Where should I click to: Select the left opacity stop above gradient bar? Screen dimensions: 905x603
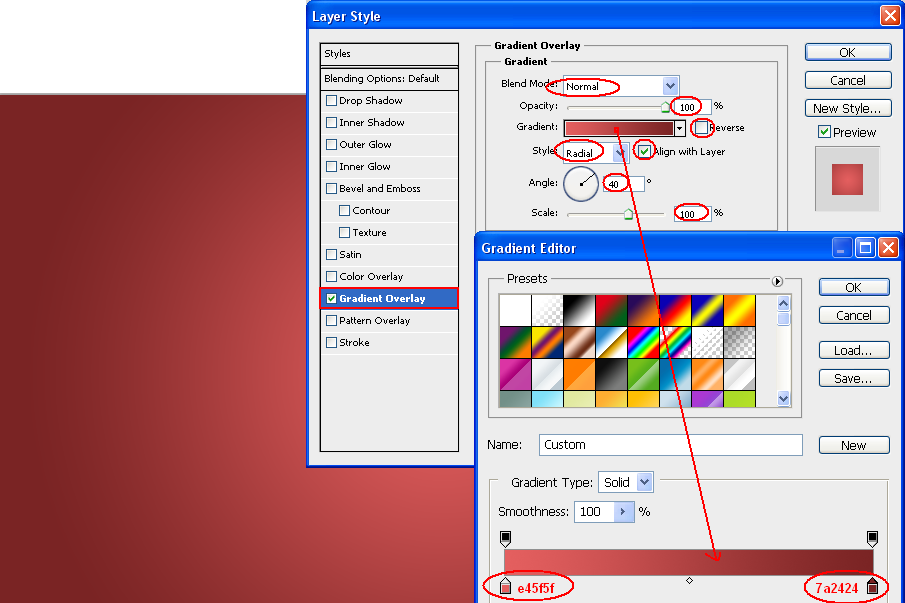tap(505, 538)
